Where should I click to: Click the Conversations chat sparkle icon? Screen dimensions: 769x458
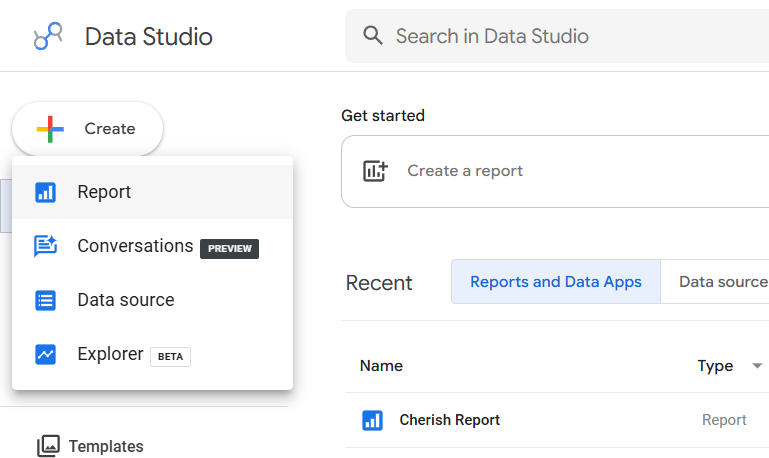pos(46,246)
